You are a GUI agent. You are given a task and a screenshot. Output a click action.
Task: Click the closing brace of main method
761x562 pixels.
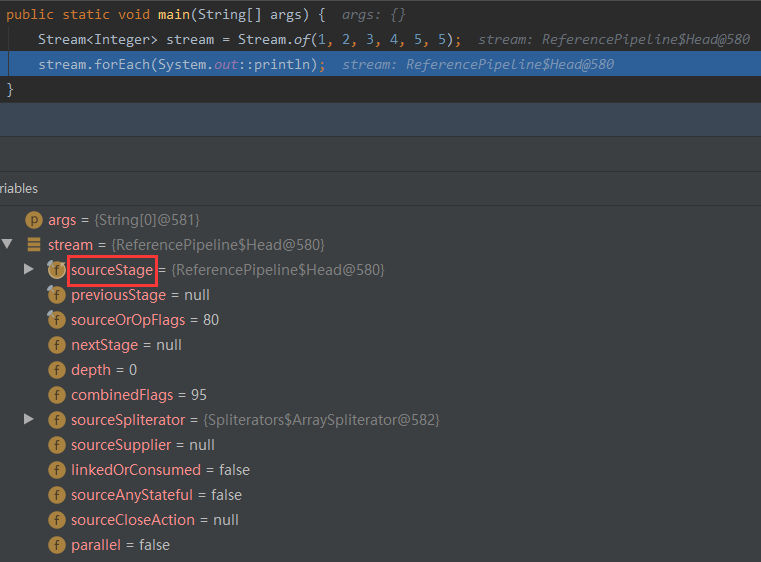click(10, 89)
